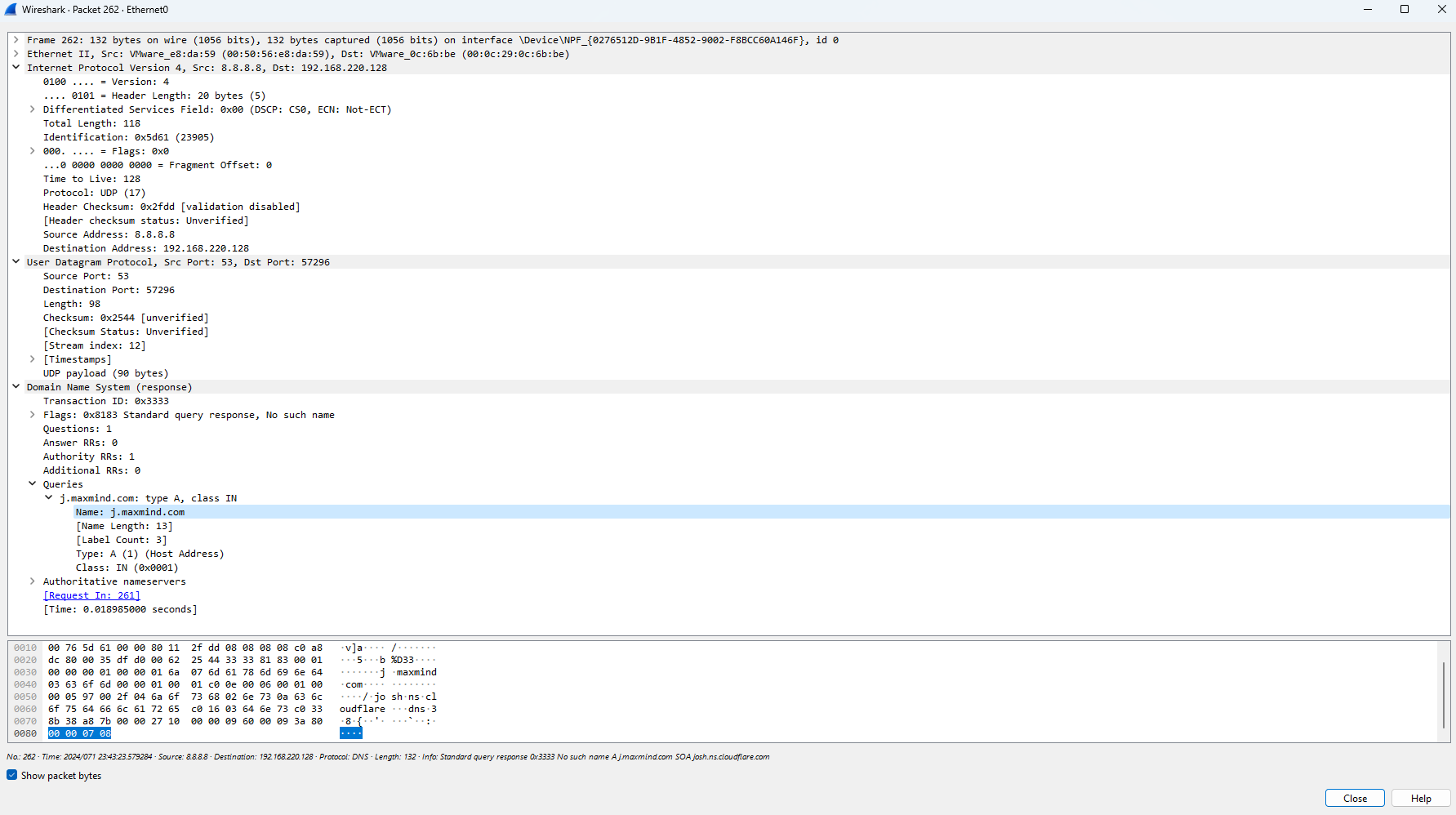Expand DNS Flags: 0x8183 row
The width and height of the screenshot is (1456, 815).
pyautogui.click(x=32, y=415)
